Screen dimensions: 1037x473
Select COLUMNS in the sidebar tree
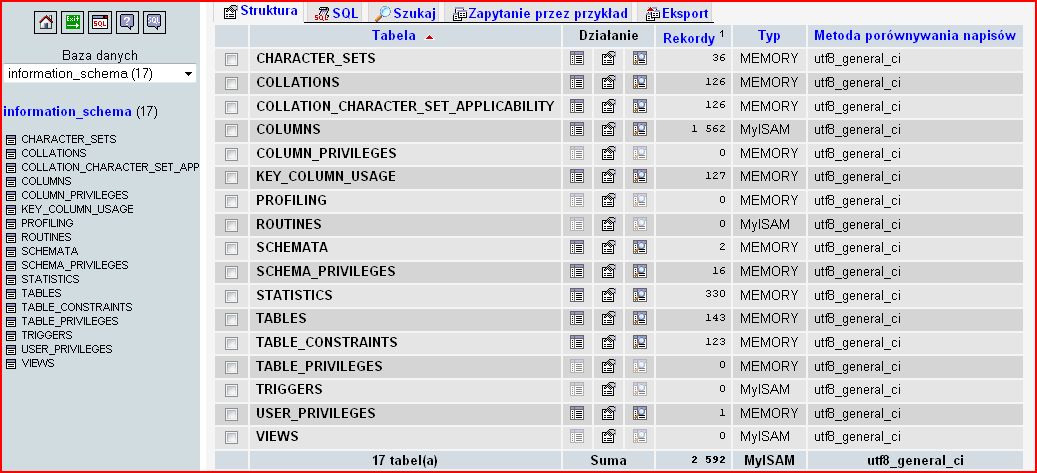[x=46, y=181]
